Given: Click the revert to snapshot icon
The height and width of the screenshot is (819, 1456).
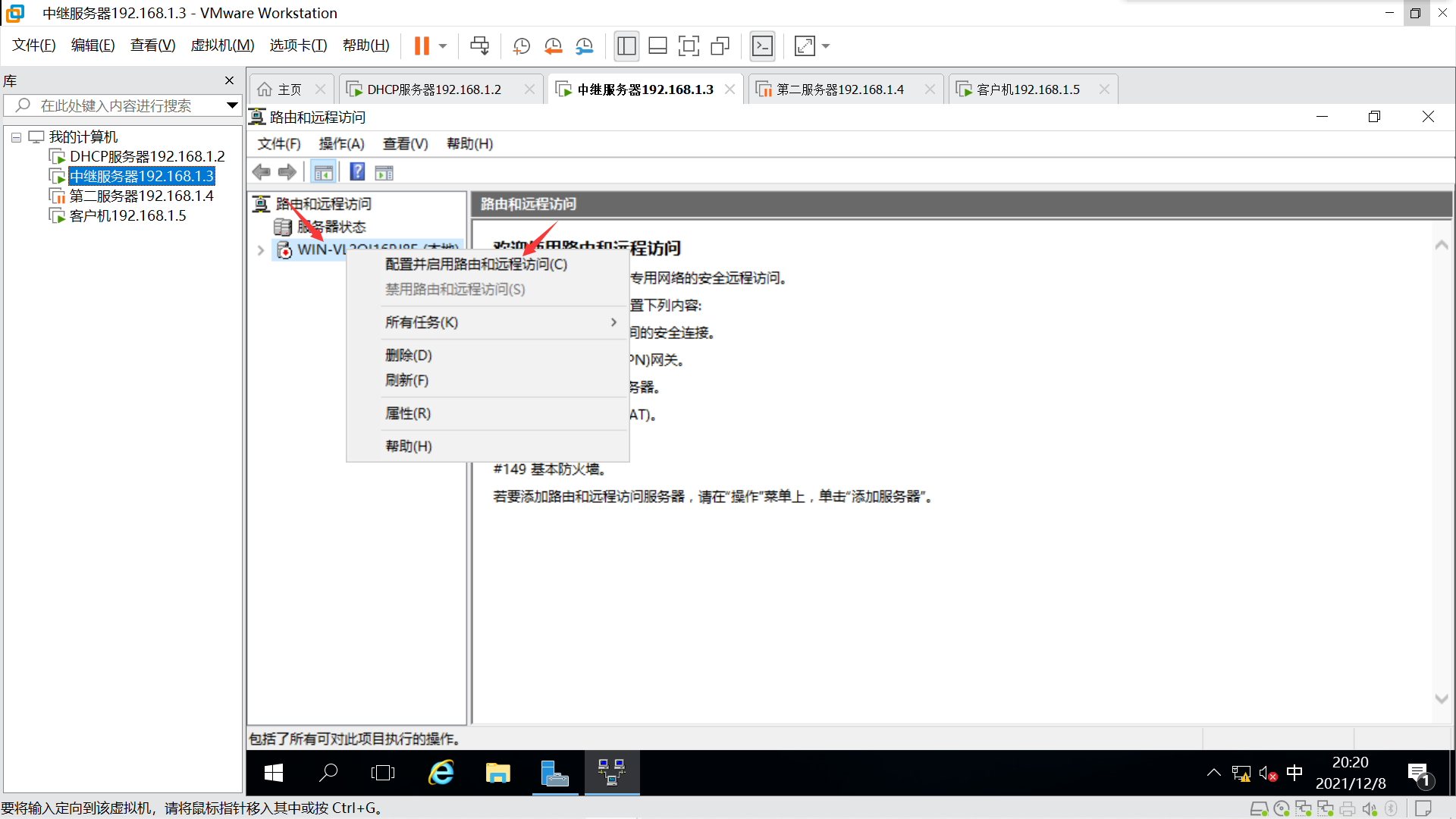Looking at the screenshot, I should pyautogui.click(x=553, y=46).
